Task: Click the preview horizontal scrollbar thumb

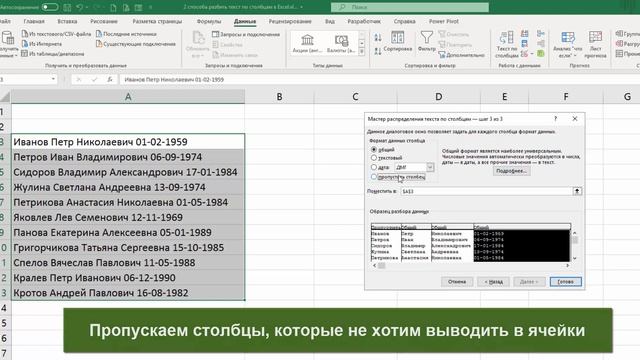Action: tap(381, 266)
